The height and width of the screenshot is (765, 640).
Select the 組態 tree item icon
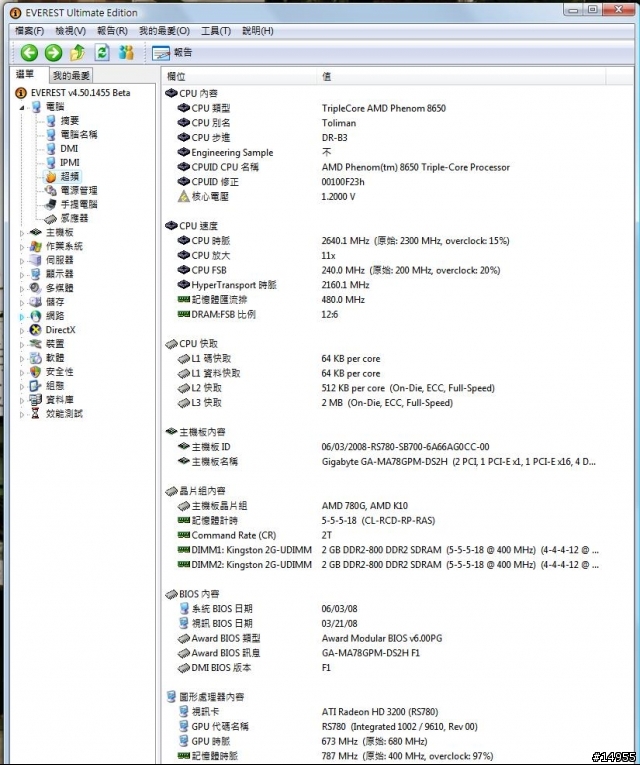pyautogui.click(x=36, y=385)
